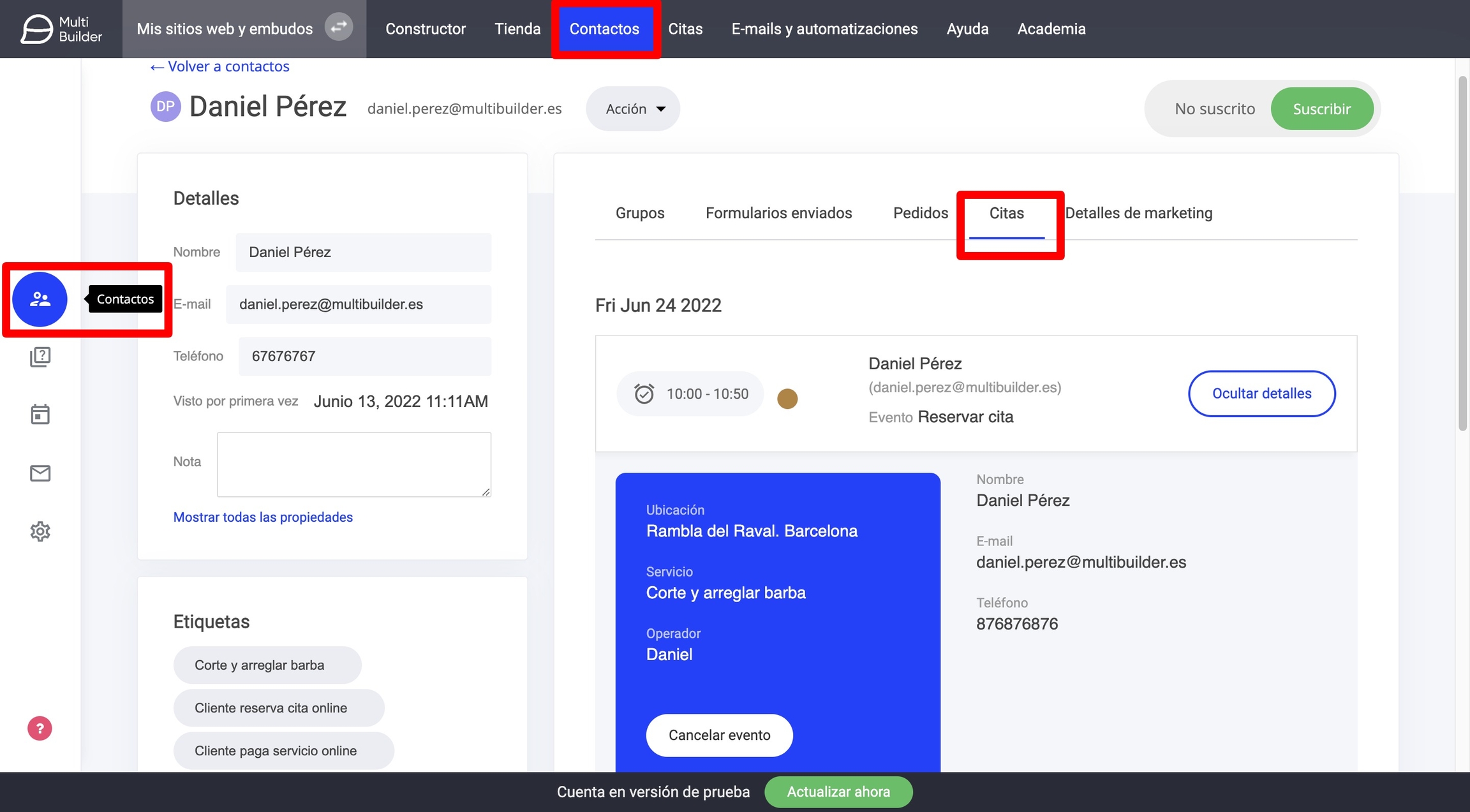Open the forms sidebar icon
Viewport: 1470px width, 812px height.
40,357
